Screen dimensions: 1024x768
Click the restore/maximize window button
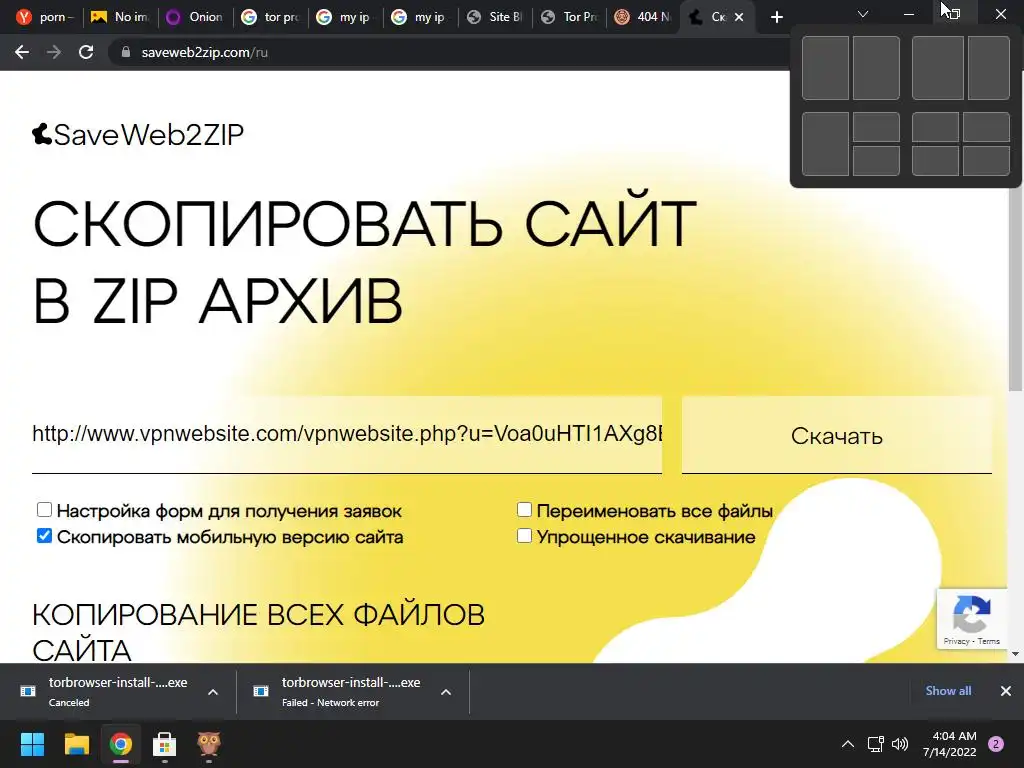954,14
